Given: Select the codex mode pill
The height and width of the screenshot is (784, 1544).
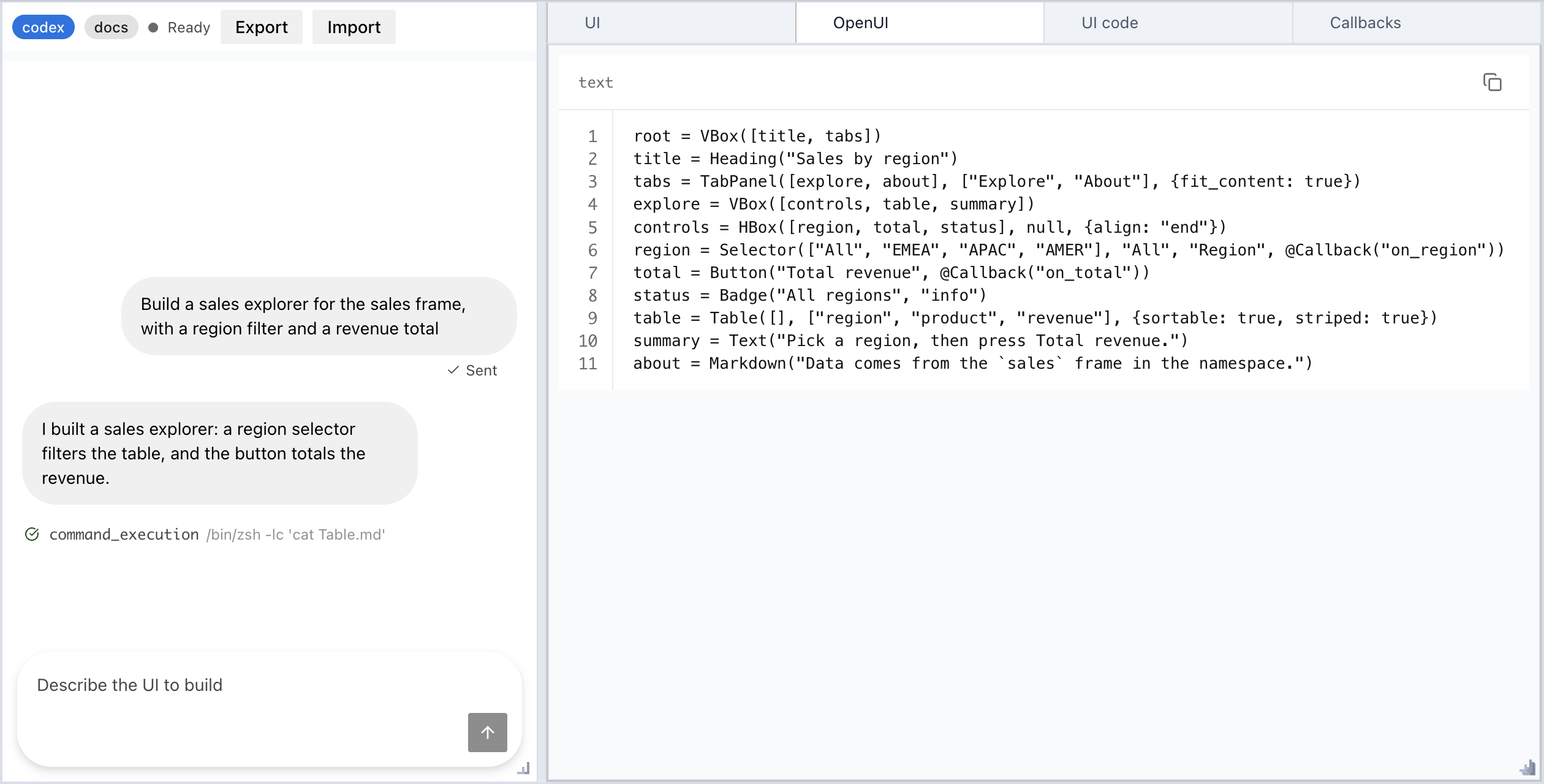Looking at the screenshot, I should (44, 28).
